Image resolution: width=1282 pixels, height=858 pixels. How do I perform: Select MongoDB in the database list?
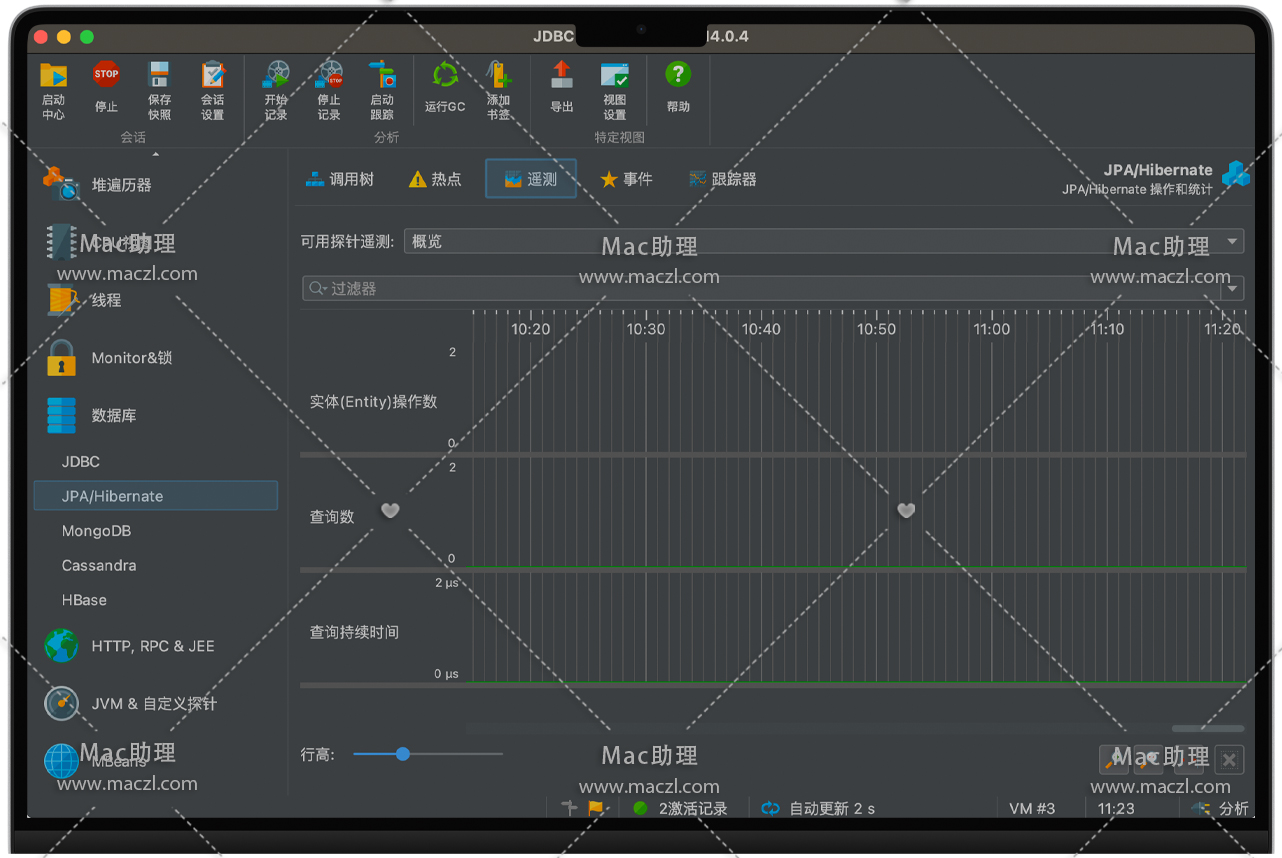[96, 531]
